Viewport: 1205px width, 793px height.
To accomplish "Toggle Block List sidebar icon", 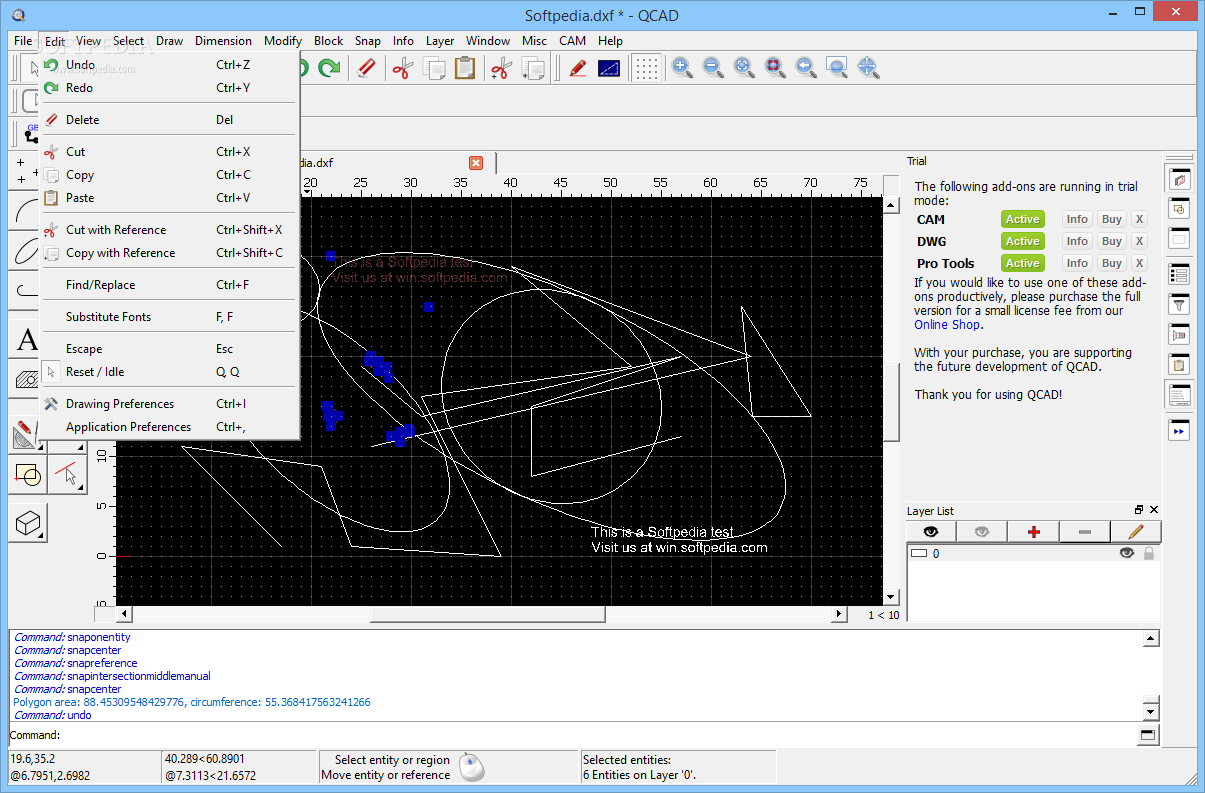I will [1180, 209].
